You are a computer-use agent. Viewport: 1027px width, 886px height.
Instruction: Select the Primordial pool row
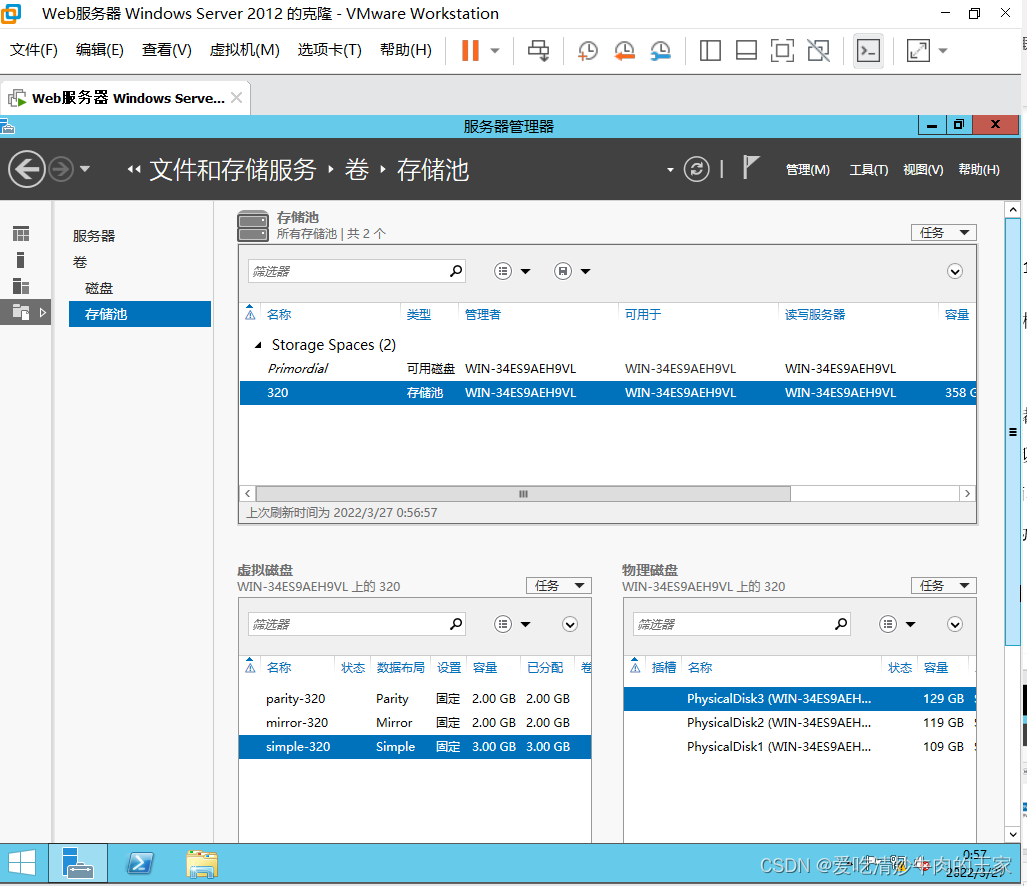point(607,369)
